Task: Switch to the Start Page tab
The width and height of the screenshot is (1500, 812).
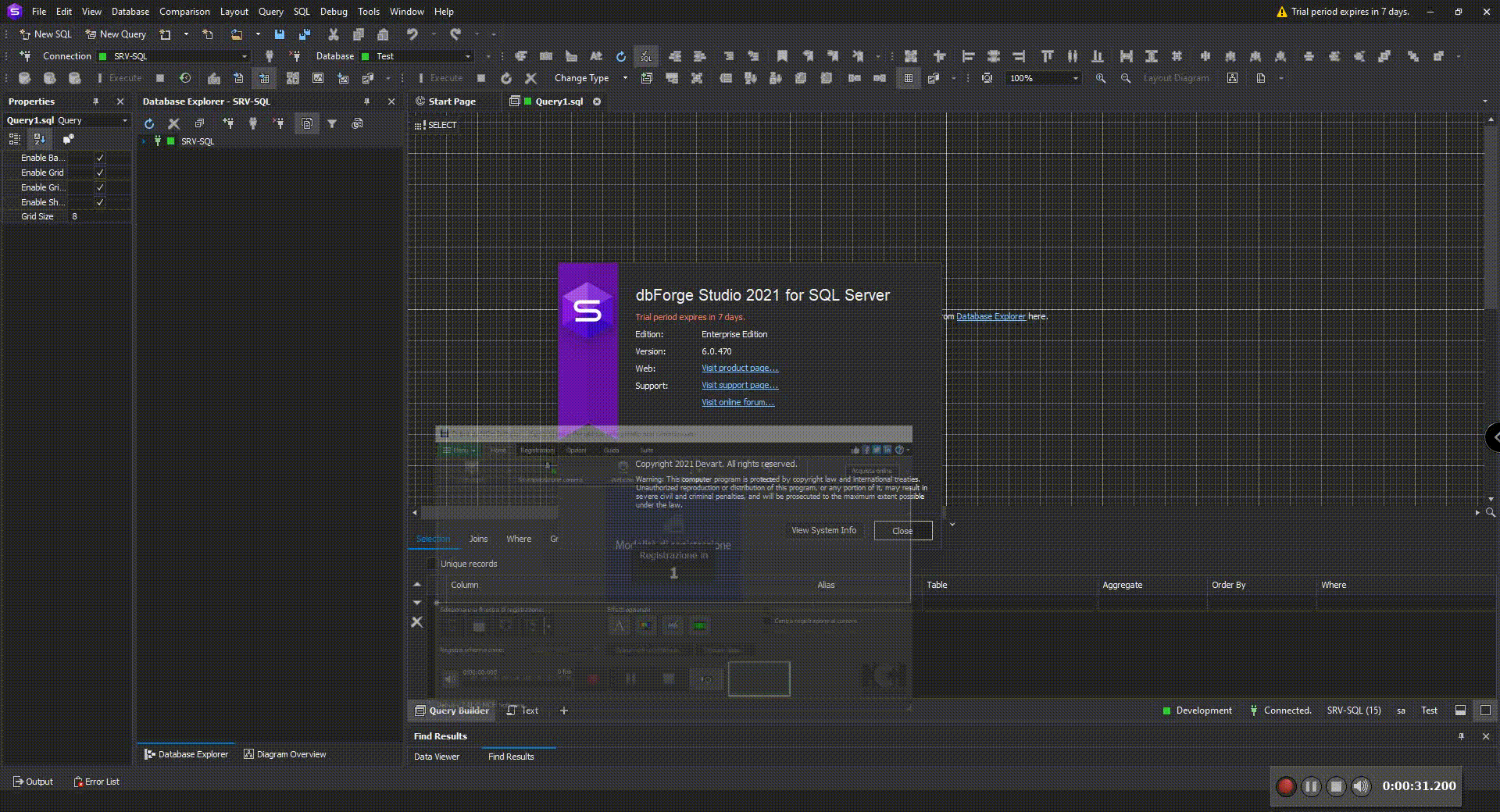Action: coord(445,101)
